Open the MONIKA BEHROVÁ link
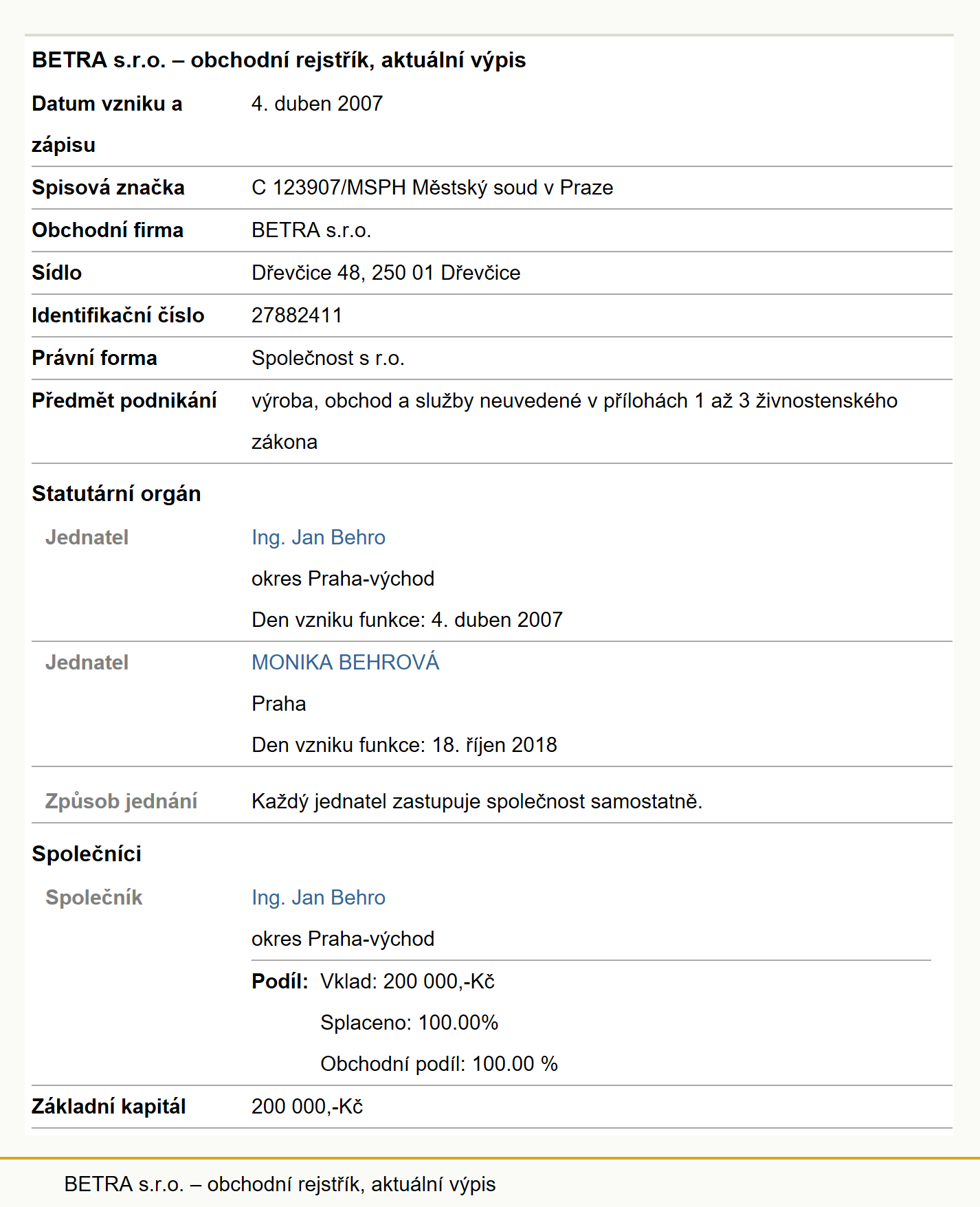Screen dimensions: 980x1207 [345, 662]
